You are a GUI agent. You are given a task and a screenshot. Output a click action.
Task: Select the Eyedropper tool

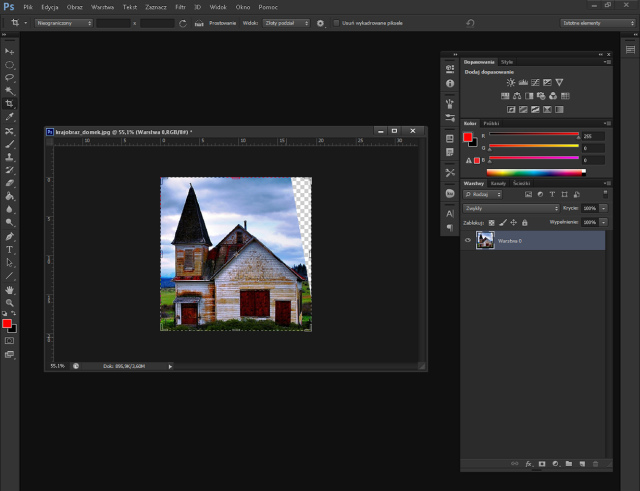(9, 117)
